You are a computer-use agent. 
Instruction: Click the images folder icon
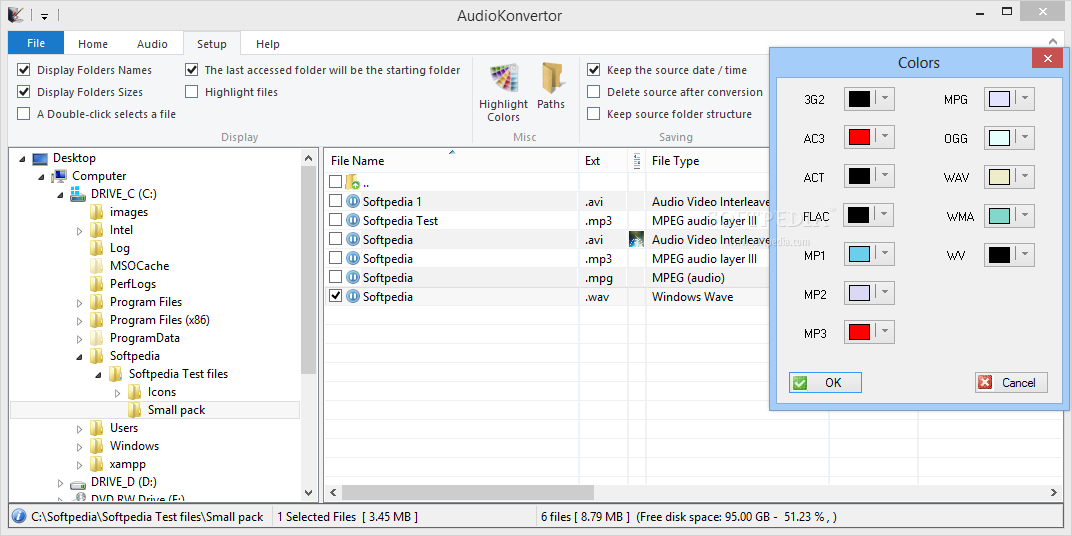[x=97, y=212]
